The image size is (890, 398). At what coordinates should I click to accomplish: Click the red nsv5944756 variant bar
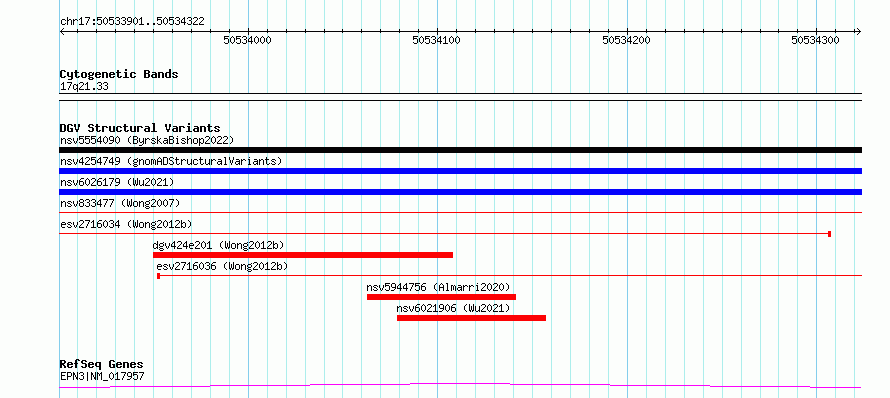pyautogui.click(x=442, y=297)
